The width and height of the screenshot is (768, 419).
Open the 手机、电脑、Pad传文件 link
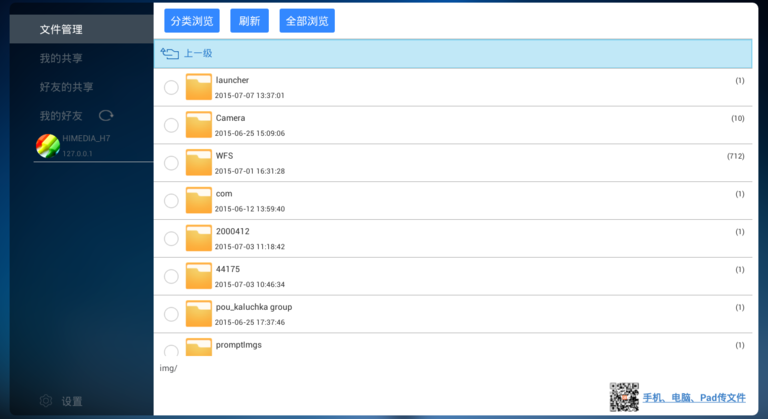tap(694, 397)
